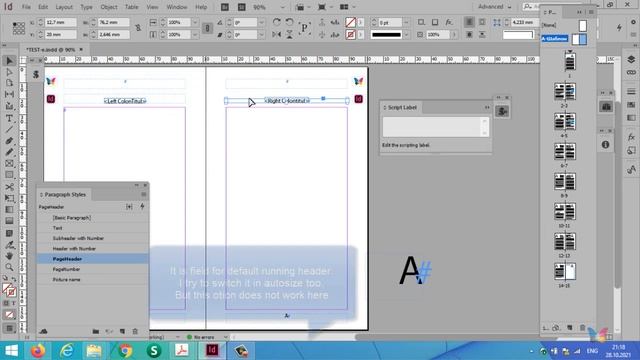Open the Object menu
The image size is (640, 360).
109,7
